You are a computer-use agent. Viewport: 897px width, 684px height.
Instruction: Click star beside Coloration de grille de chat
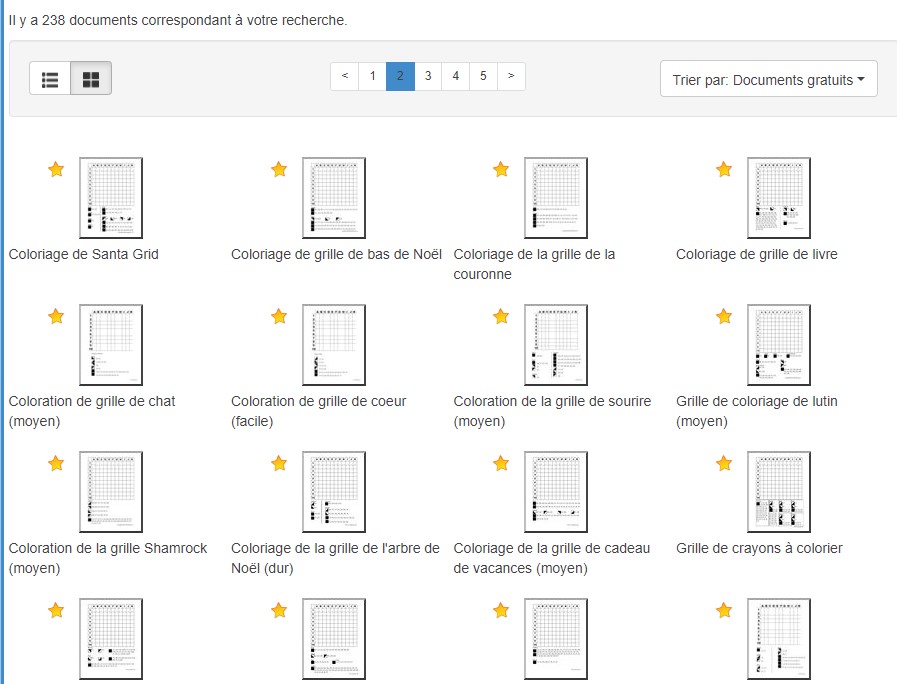click(x=56, y=317)
